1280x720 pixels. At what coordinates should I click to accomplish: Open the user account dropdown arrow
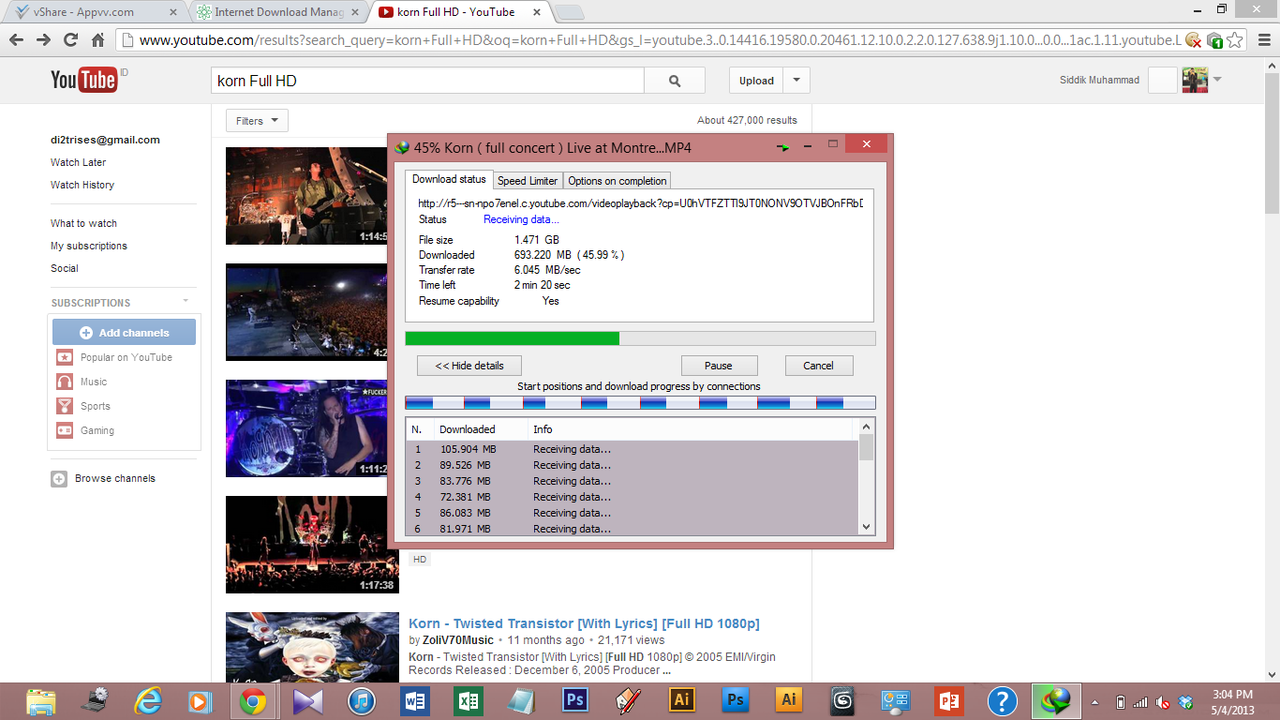1217,80
